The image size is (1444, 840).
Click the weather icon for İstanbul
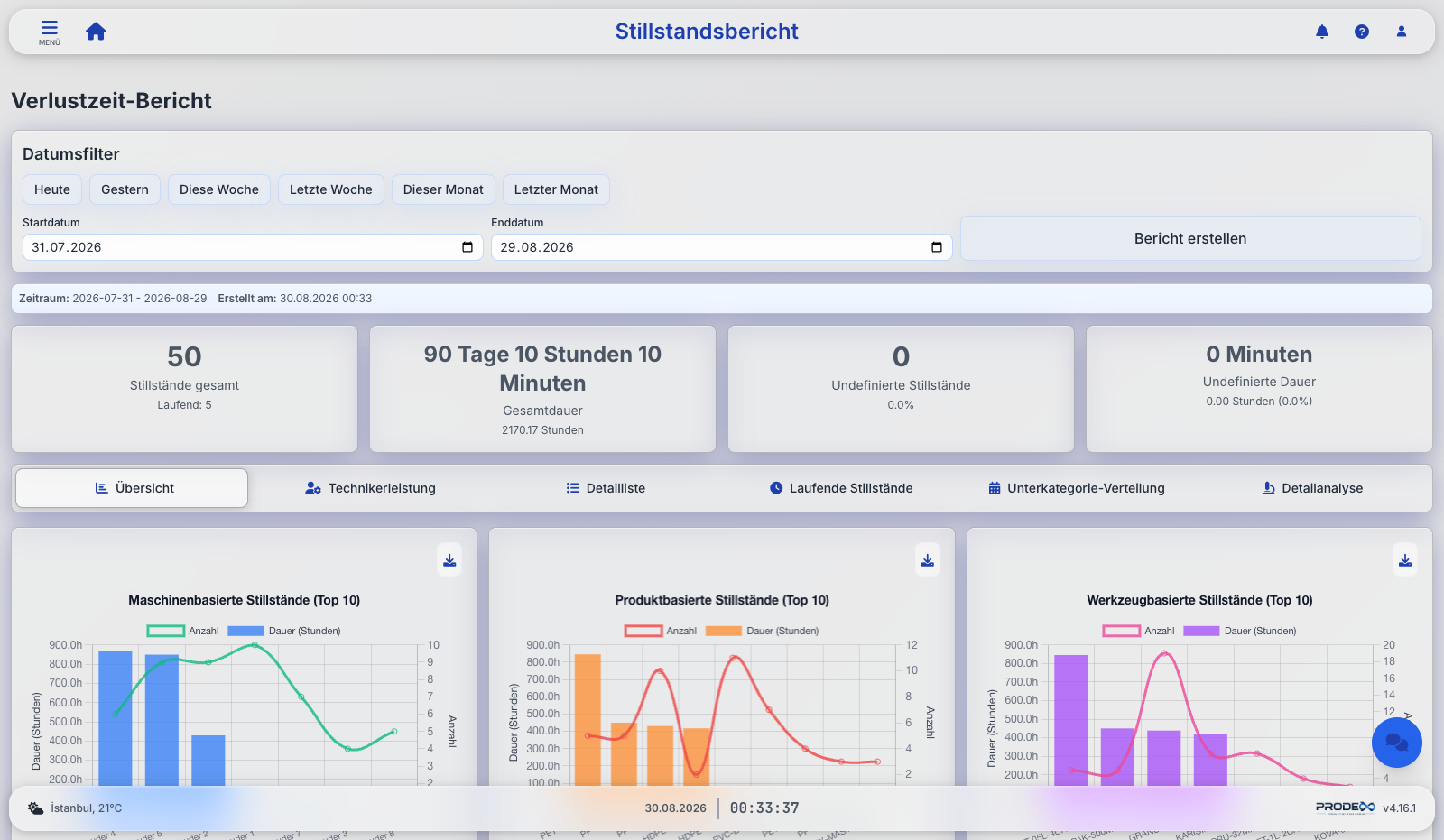pos(35,808)
